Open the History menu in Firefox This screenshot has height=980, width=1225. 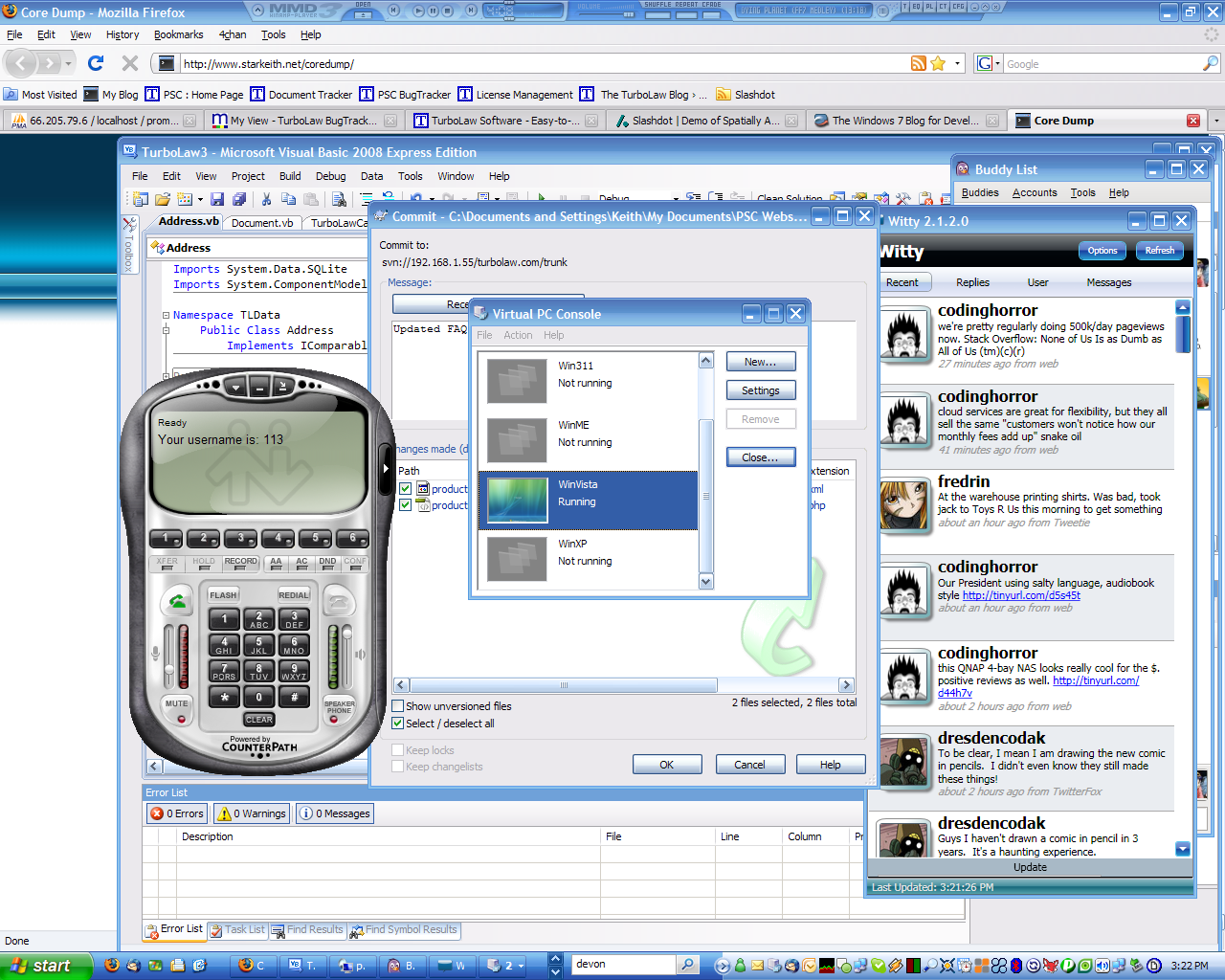click(x=122, y=34)
